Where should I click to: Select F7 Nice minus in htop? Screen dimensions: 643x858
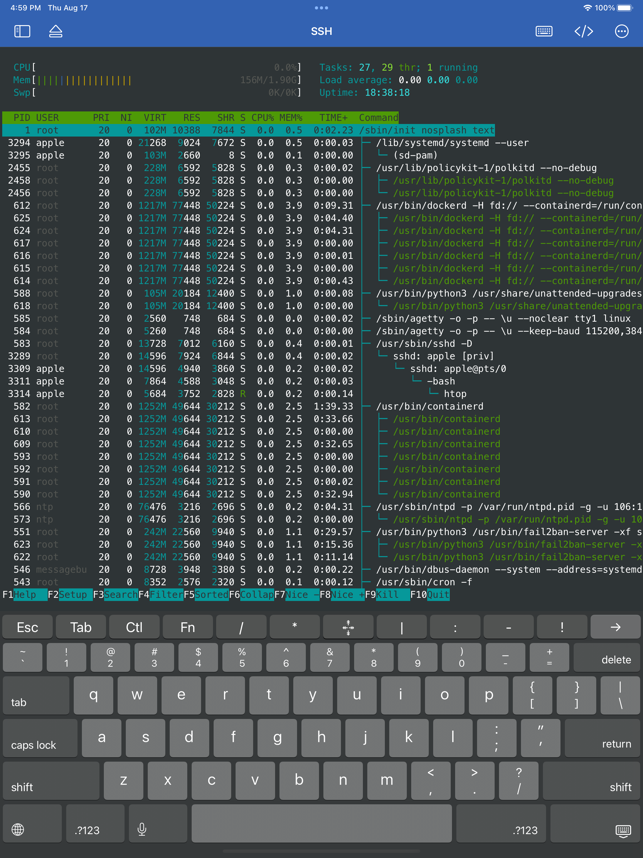coord(297,594)
